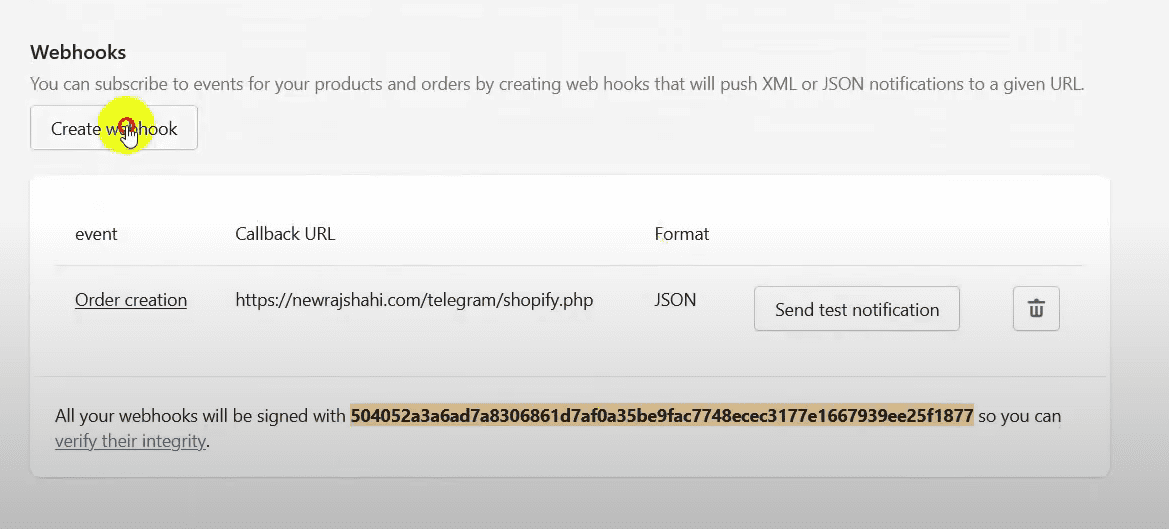Click the 'so you can' text after the key

tap(1019, 416)
